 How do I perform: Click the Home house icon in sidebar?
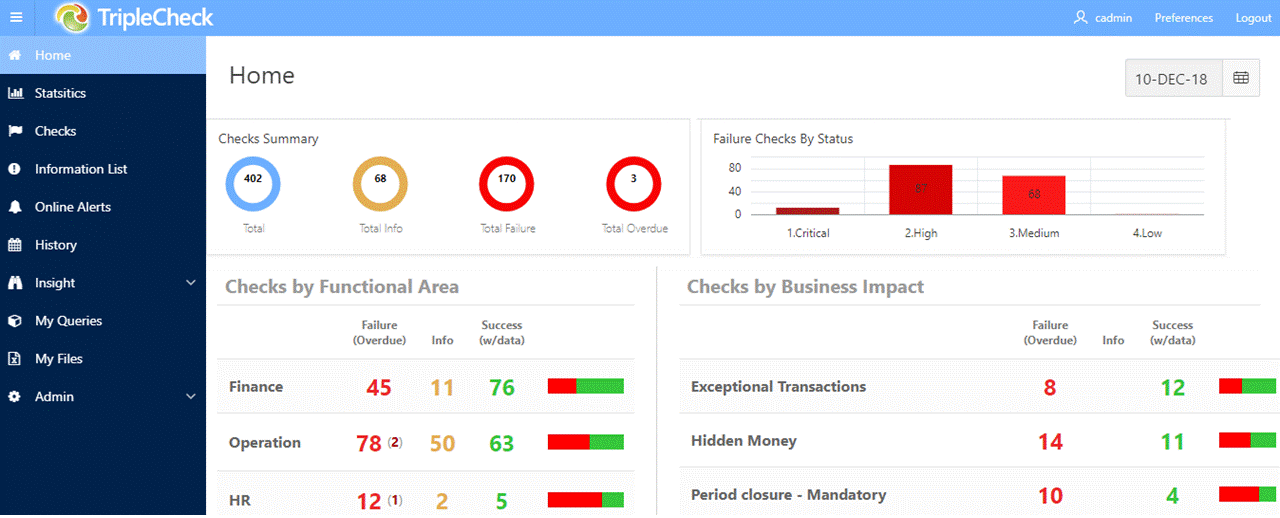coord(15,55)
